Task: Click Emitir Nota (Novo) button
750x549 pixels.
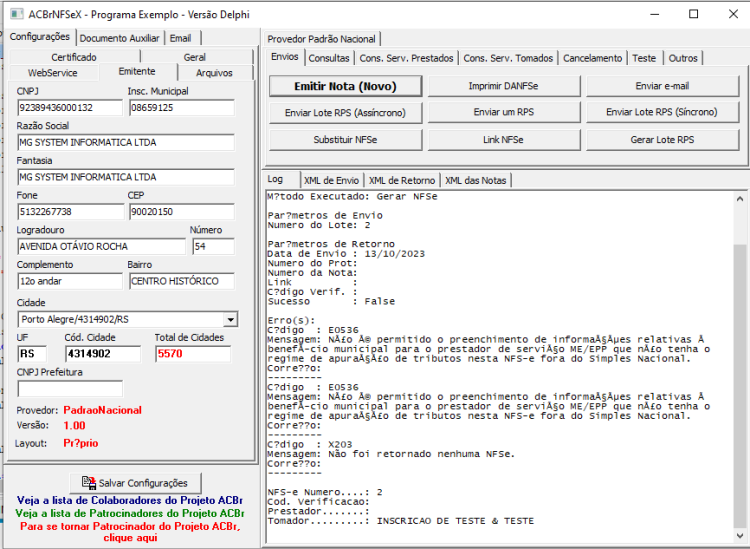Action: [x=345, y=86]
